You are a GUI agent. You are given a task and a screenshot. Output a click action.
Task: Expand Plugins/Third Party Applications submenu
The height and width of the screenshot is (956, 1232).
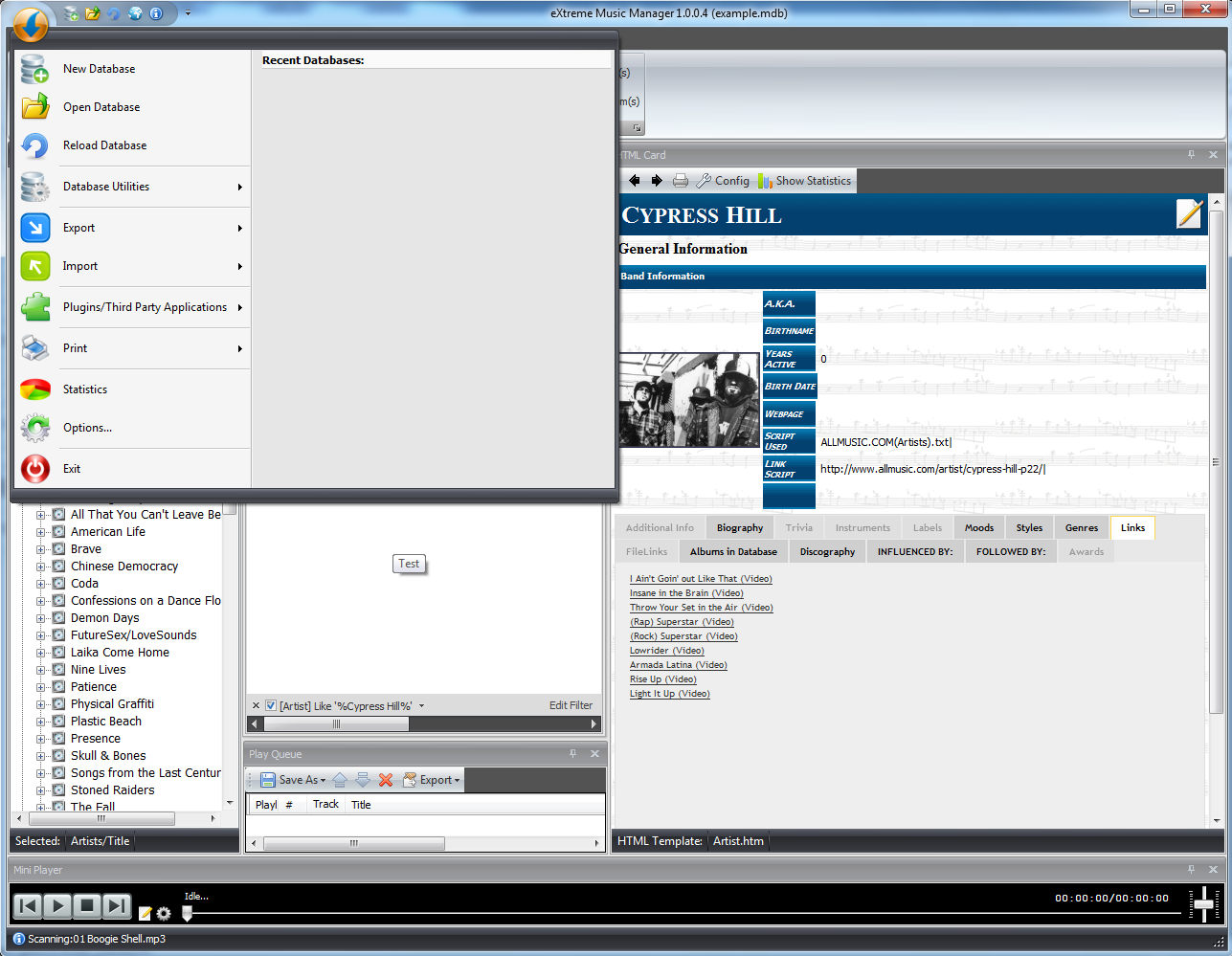point(134,307)
